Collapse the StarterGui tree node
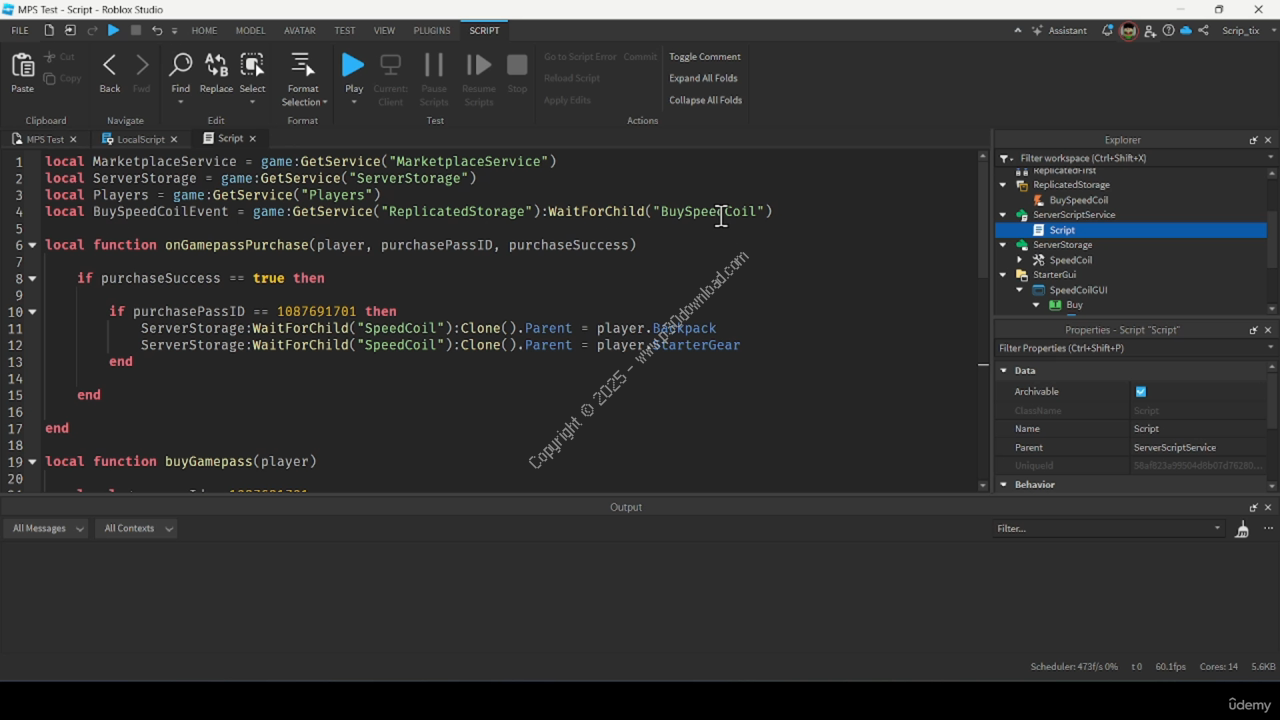 click(x=1003, y=275)
